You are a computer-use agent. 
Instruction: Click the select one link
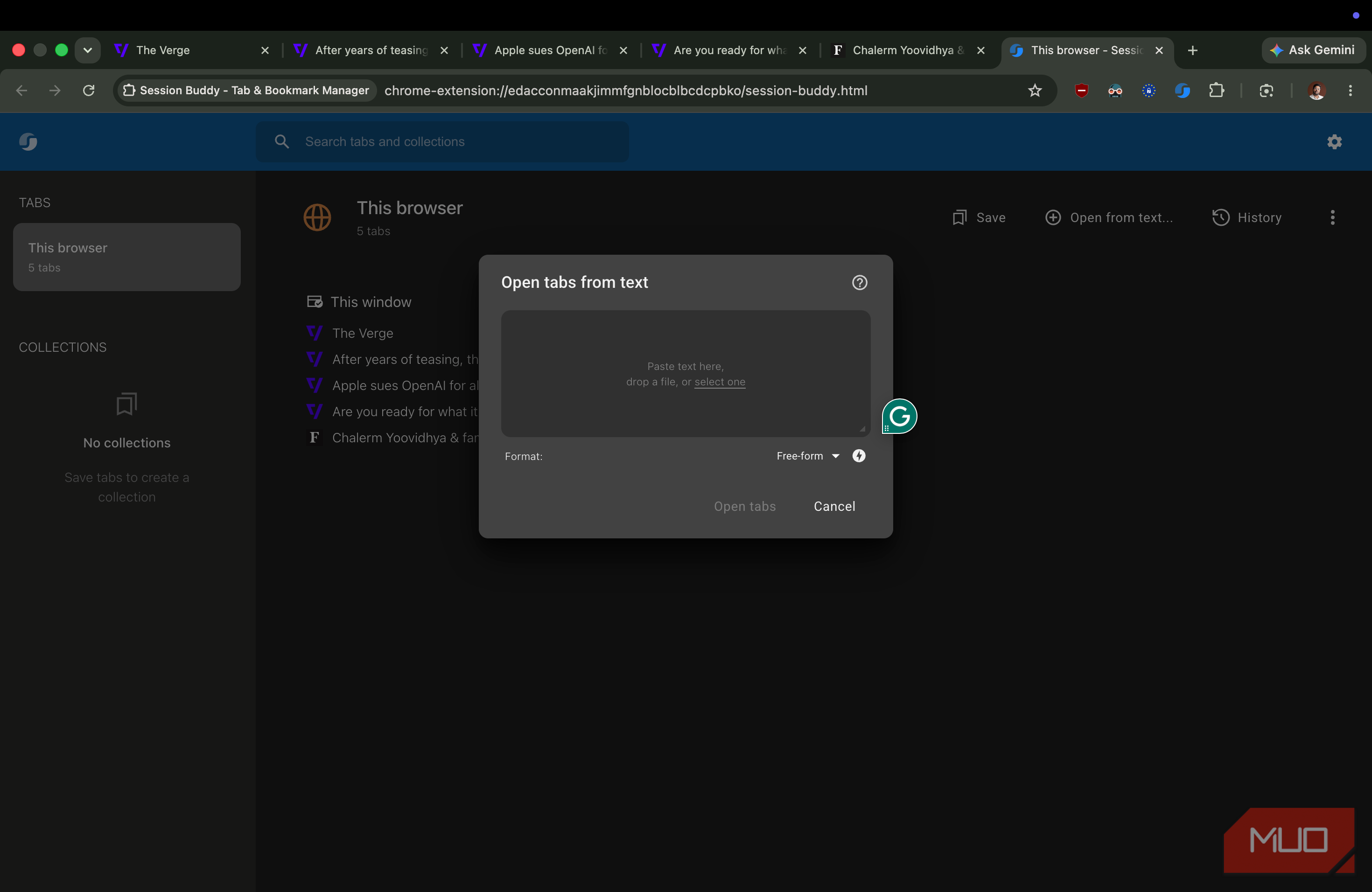720,382
